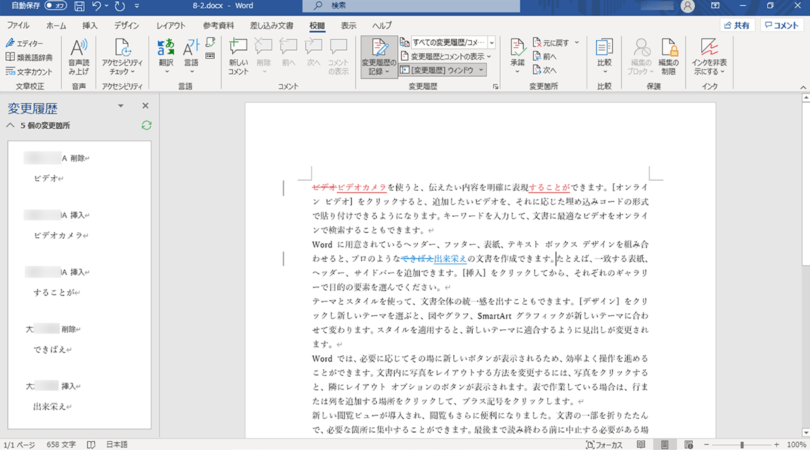Switch to フォーカス mode
The height and width of the screenshot is (450, 810).
pos(604,445)
